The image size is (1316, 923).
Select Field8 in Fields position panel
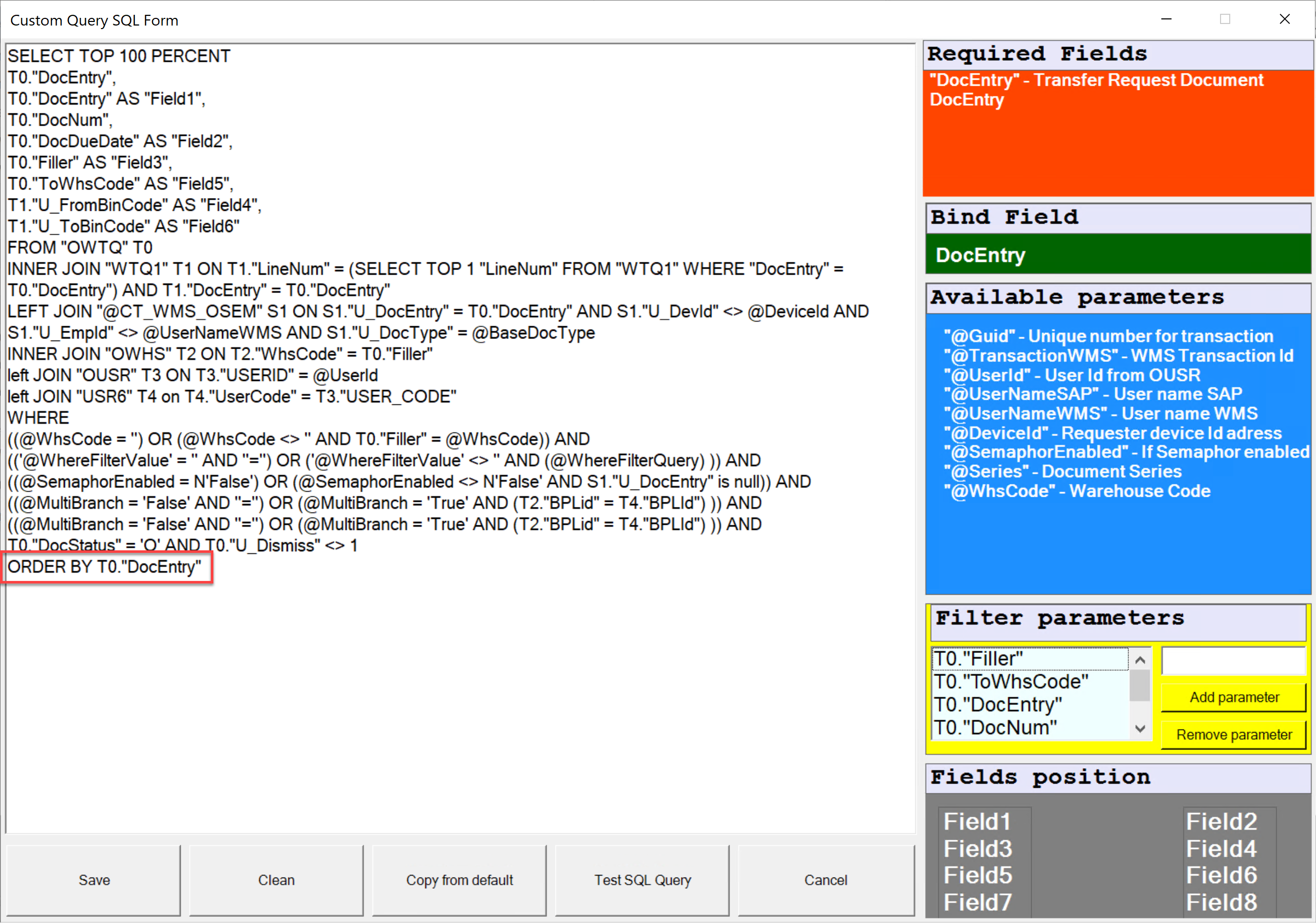coord(1221,901)
